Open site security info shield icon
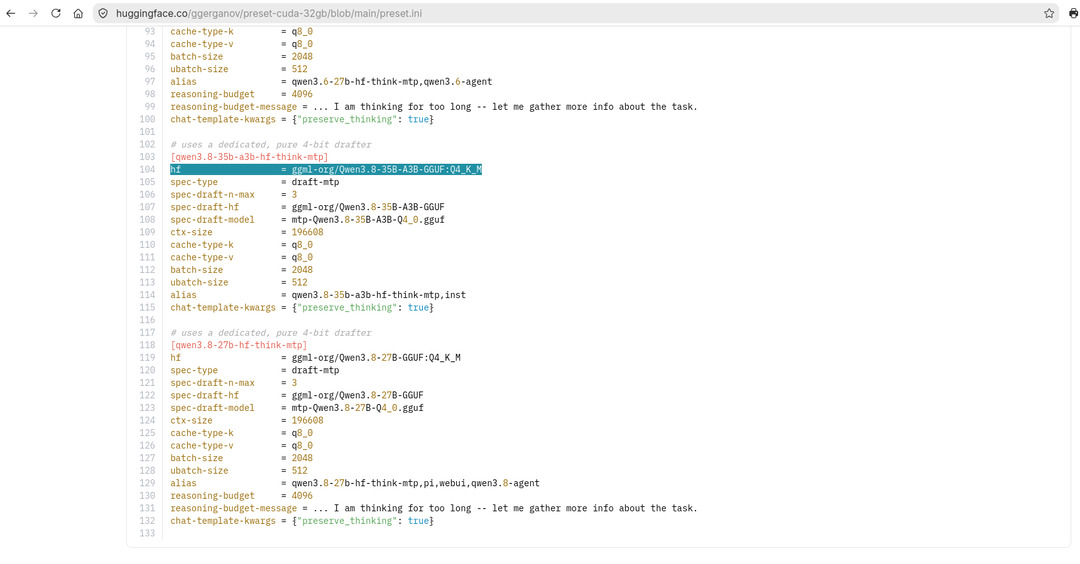Viewport: 1080px width, 564px height. [x=103, y=13]
